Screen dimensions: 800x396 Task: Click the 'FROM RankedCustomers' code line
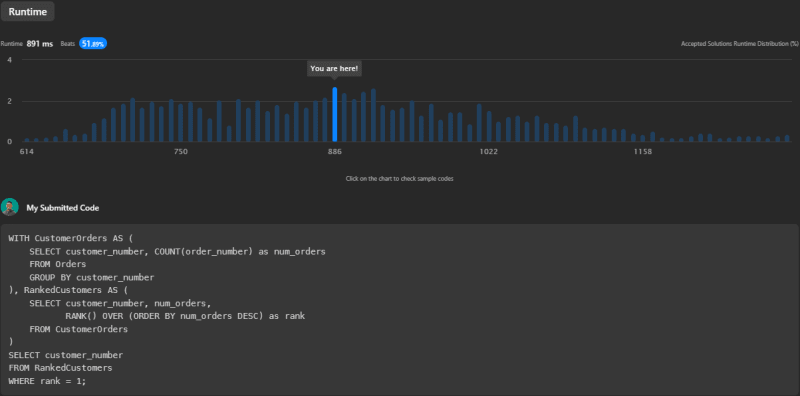(60, 368)
